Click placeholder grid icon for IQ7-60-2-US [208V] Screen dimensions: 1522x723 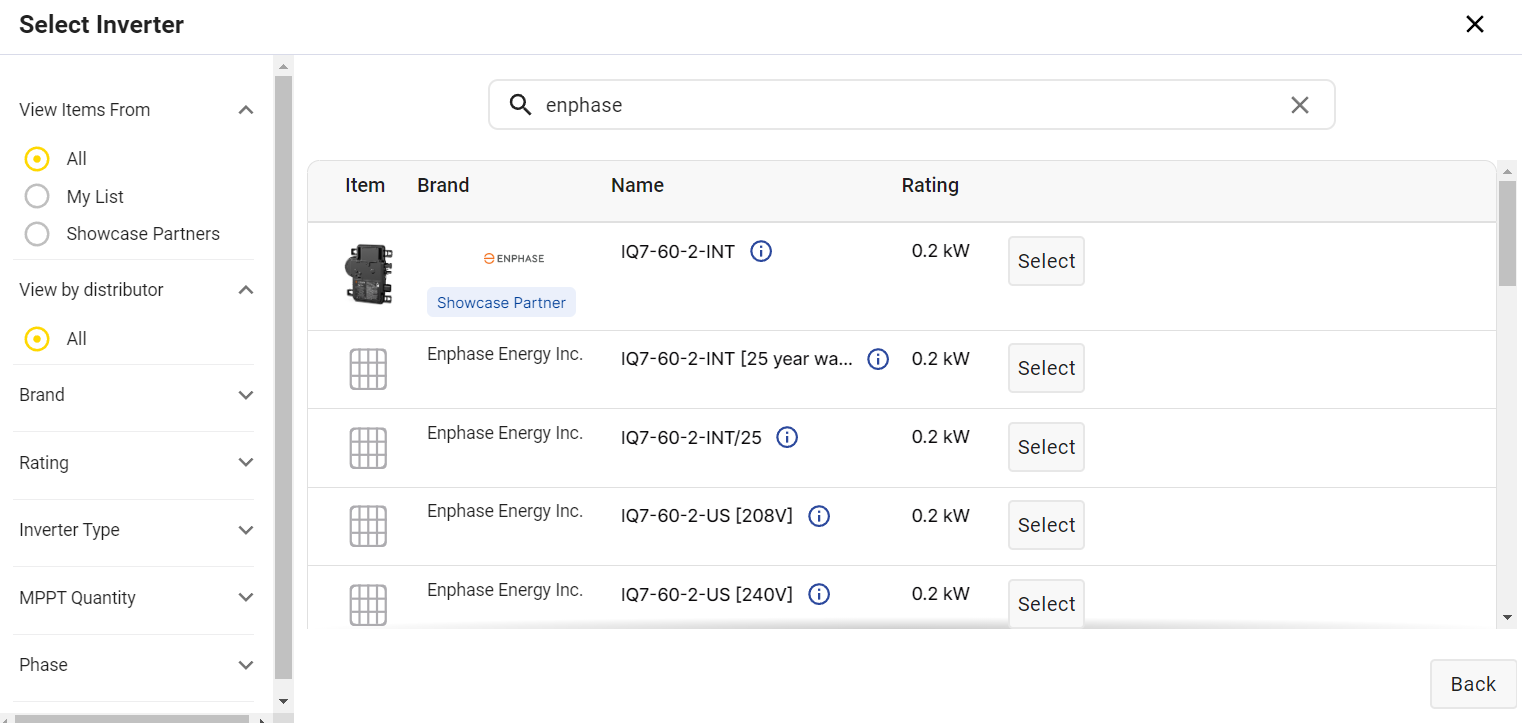368,526
